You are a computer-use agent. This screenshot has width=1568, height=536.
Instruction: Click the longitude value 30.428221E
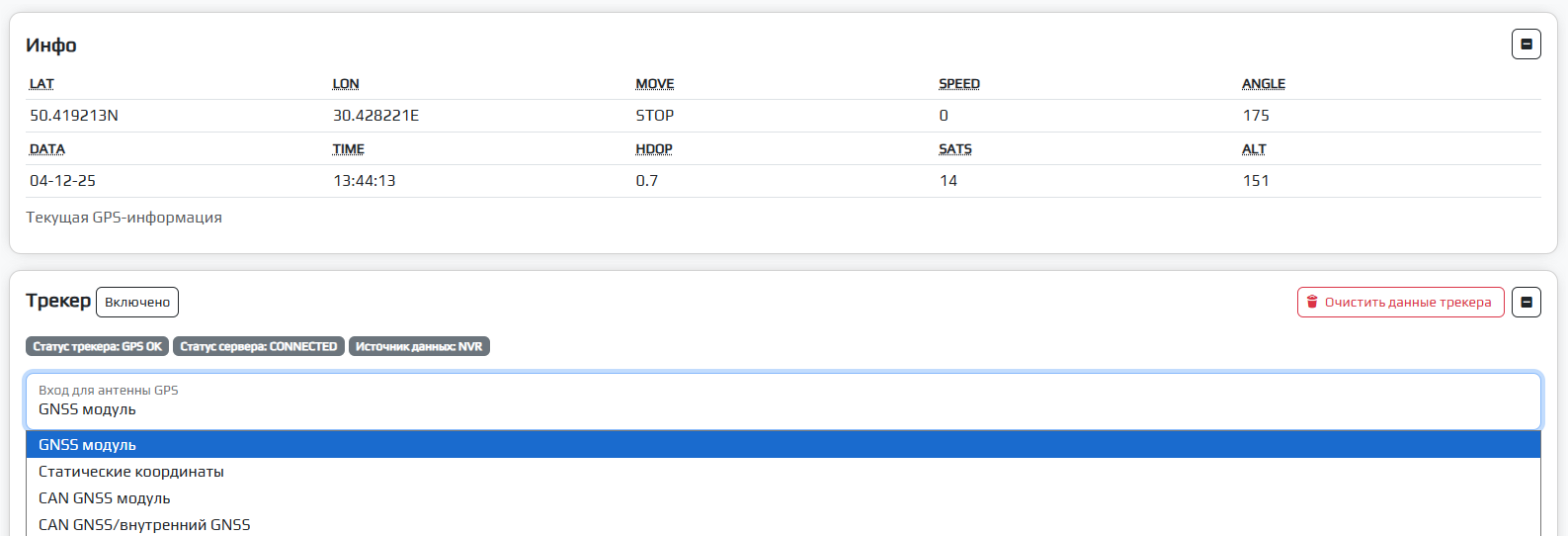pos(375,116)
